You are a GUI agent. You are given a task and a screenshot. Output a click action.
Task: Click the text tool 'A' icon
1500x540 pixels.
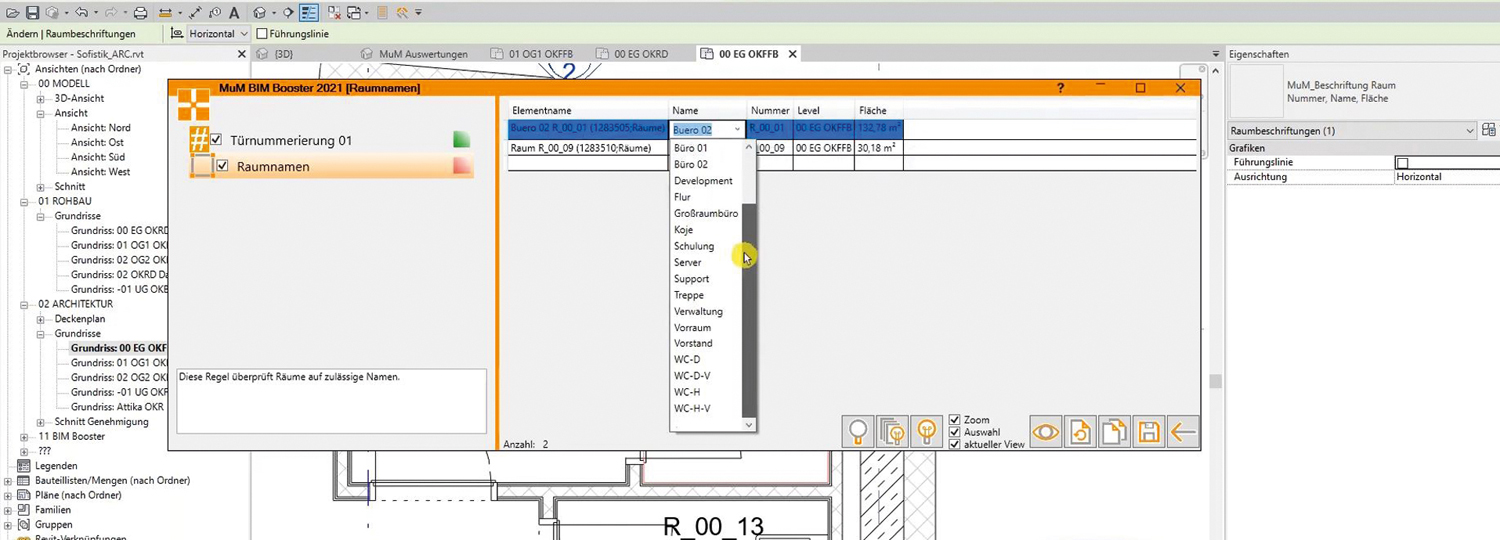click(x=234, y=13)
